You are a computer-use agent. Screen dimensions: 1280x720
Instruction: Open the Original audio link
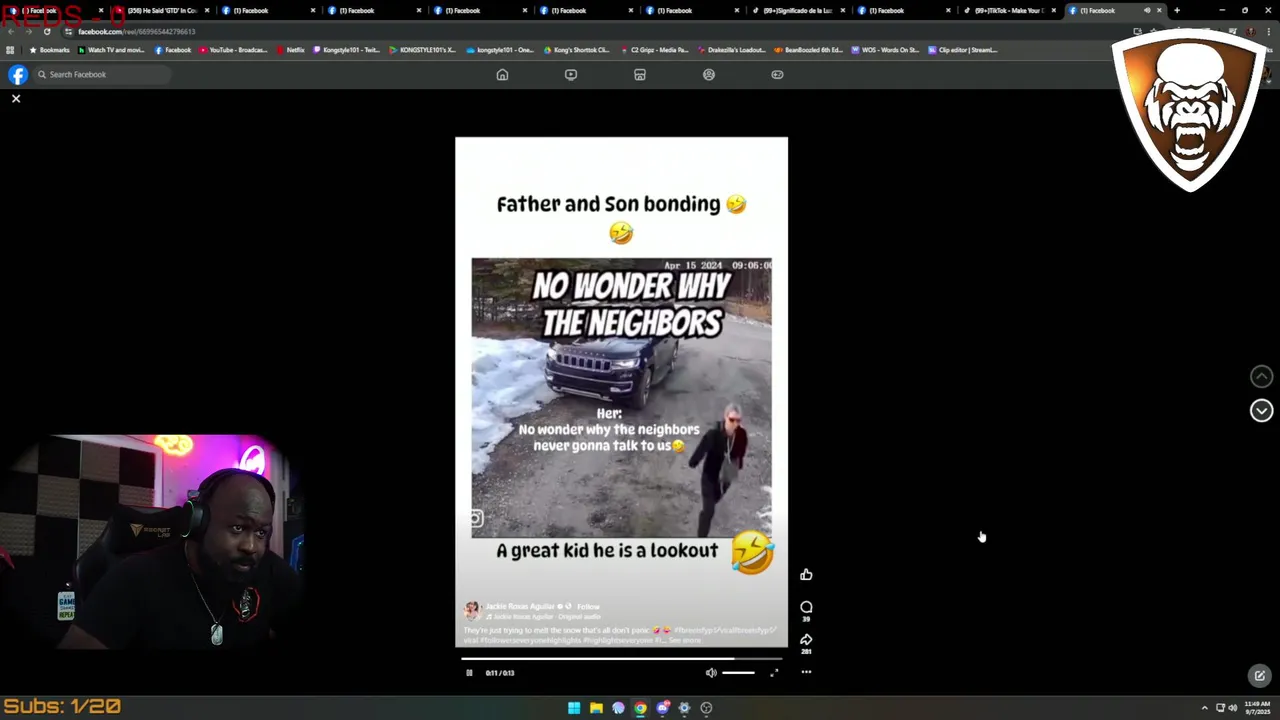click(x=578, y=617)
